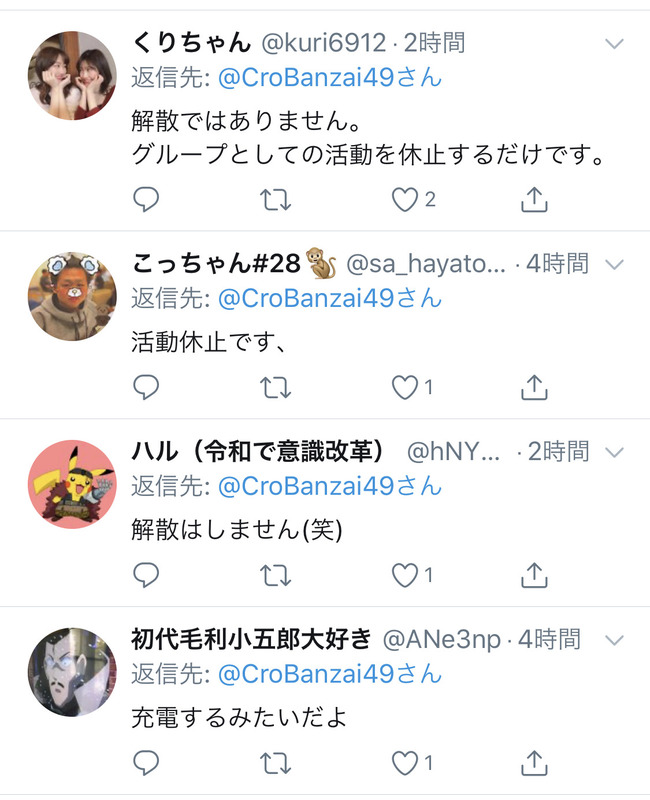Image resolution: width=650 pixels, height=800 pixels.
Task: Like くりちゃん's tweet with 2 likes
Action: tap(405, 200)
